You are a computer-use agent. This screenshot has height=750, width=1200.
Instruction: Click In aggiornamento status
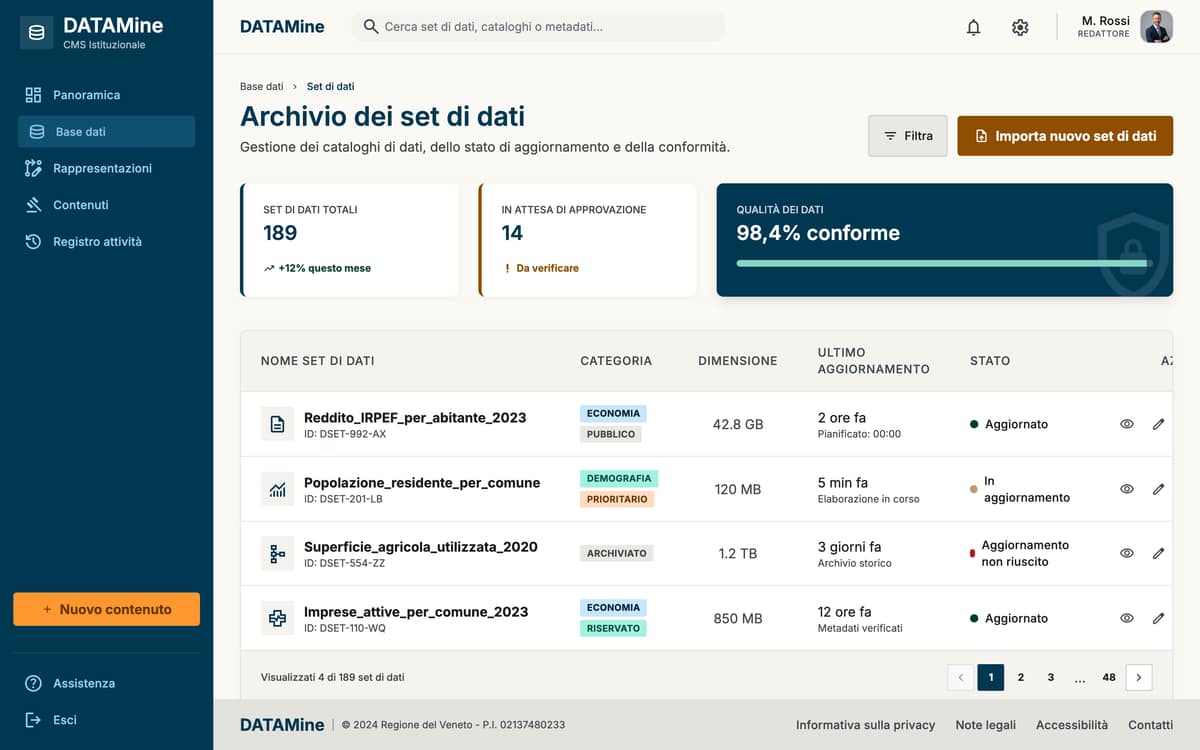(x=1020, y=489)
